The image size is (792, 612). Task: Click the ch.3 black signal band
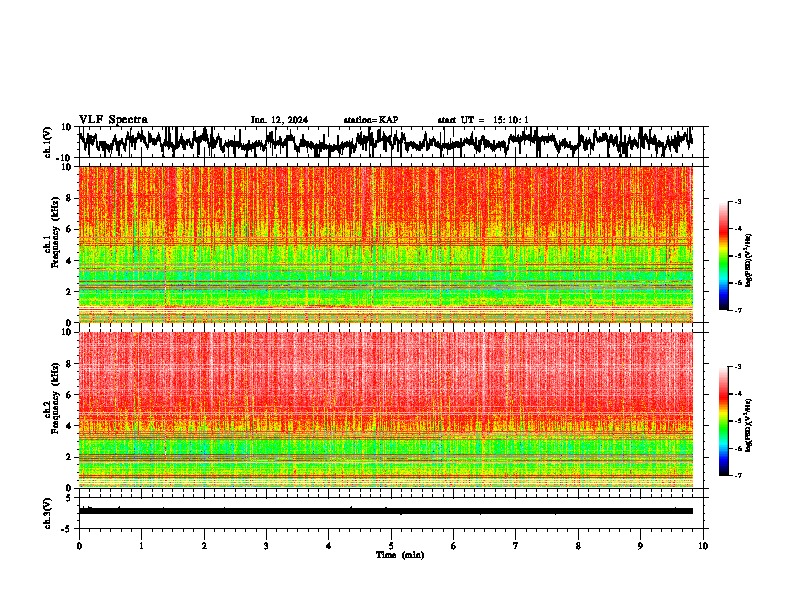pyautogui.click(x=385, y=511)
